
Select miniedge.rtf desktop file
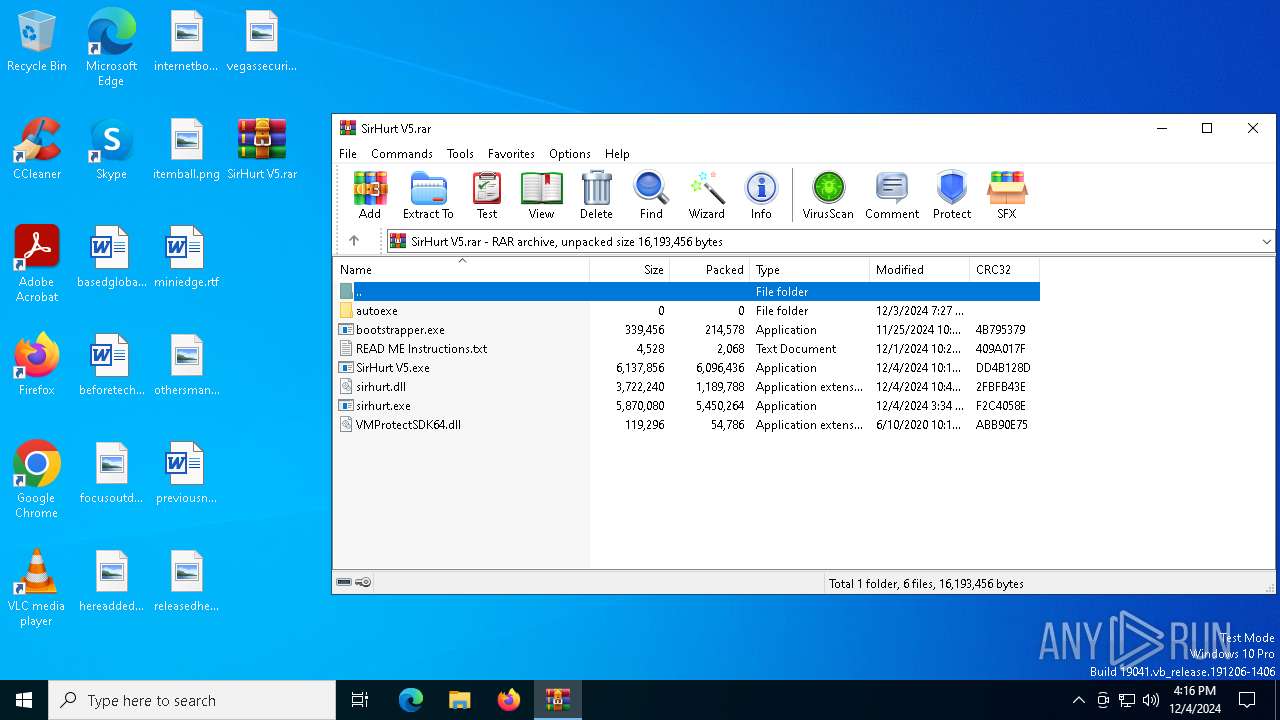pyautogui.click(x=187, y=258)
